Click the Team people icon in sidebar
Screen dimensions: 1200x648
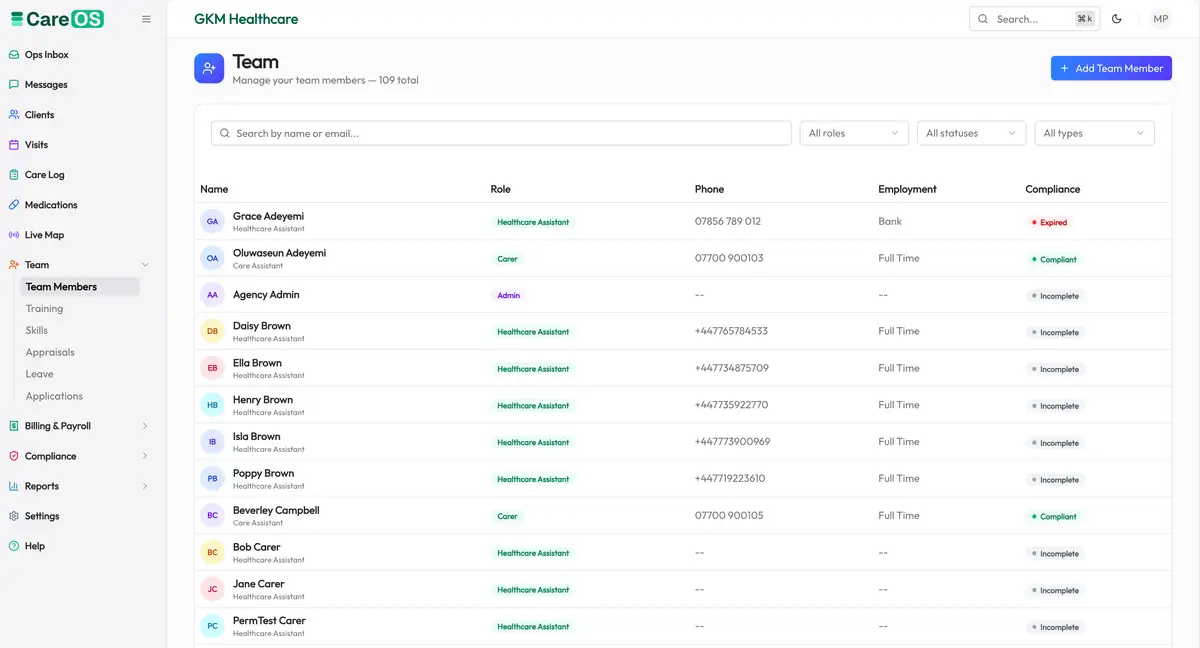coord(14,265)
